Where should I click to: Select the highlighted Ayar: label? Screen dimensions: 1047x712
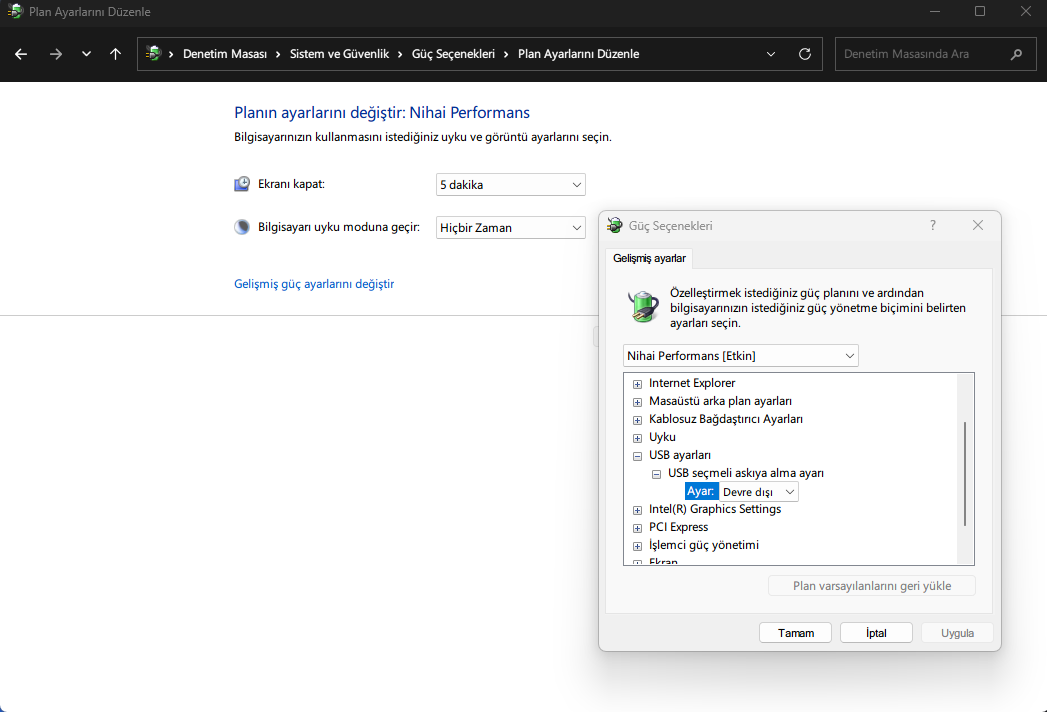pos(701,492)
